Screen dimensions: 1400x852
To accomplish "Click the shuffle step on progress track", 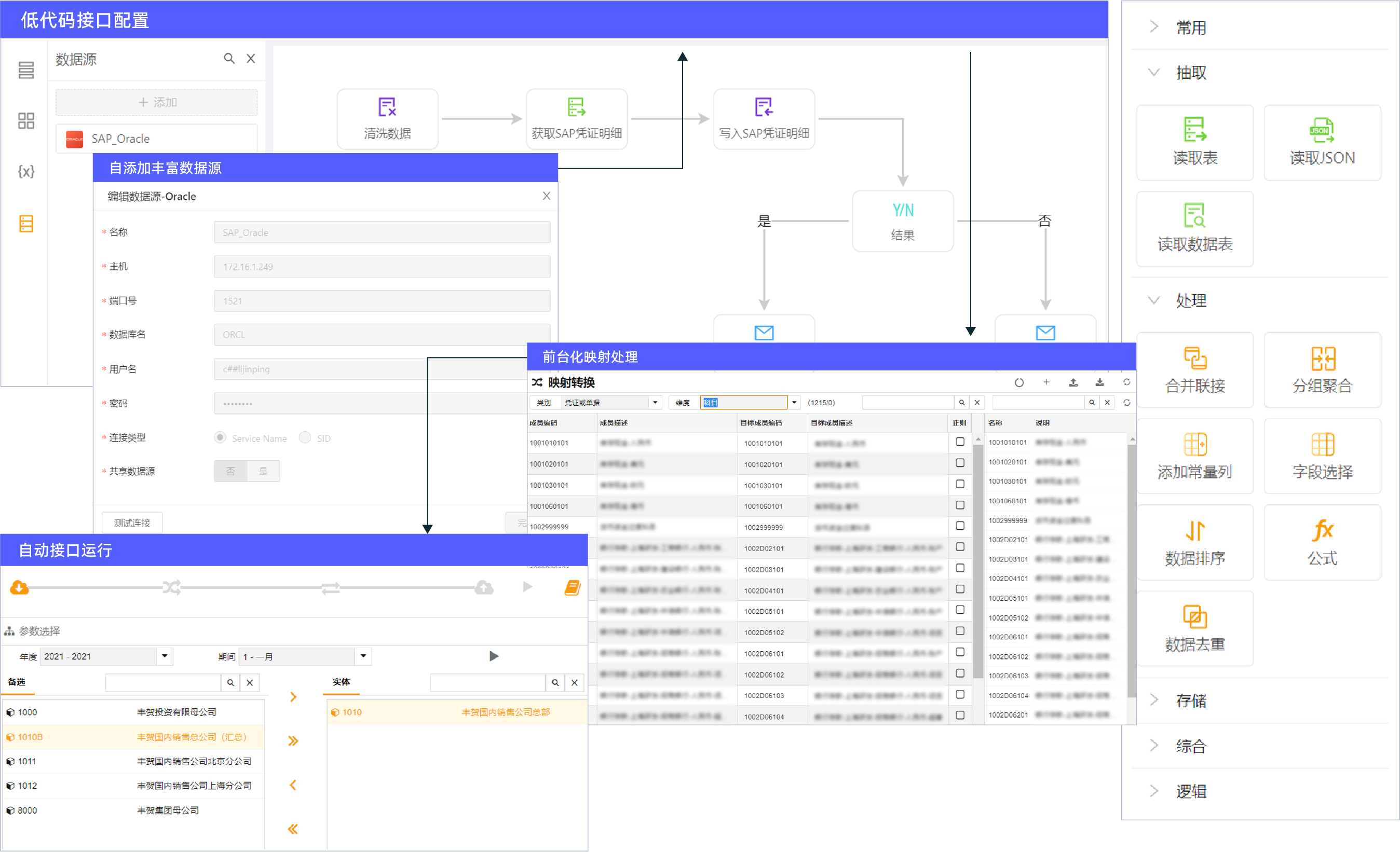I will pos(171,587).
